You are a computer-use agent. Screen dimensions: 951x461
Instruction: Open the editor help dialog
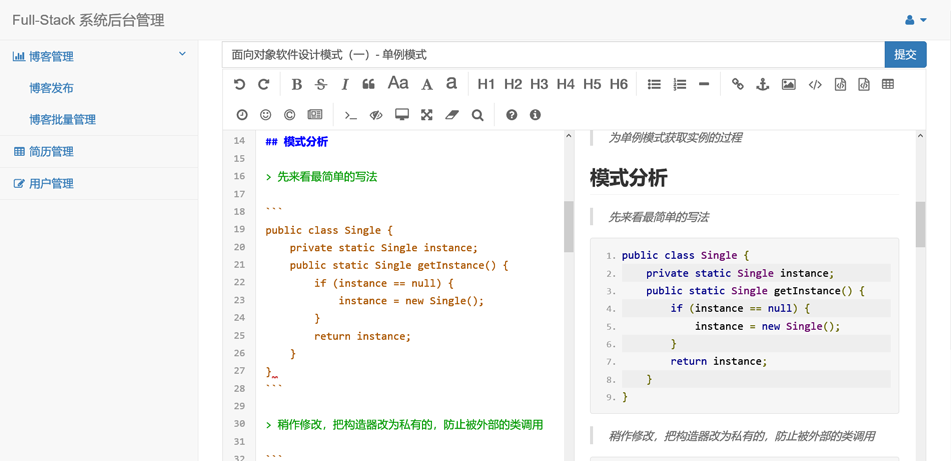pyautogui.click(x=512, y=114)
